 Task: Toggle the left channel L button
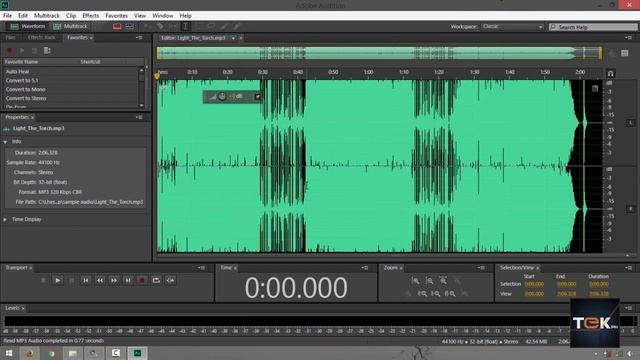(630, 122)
